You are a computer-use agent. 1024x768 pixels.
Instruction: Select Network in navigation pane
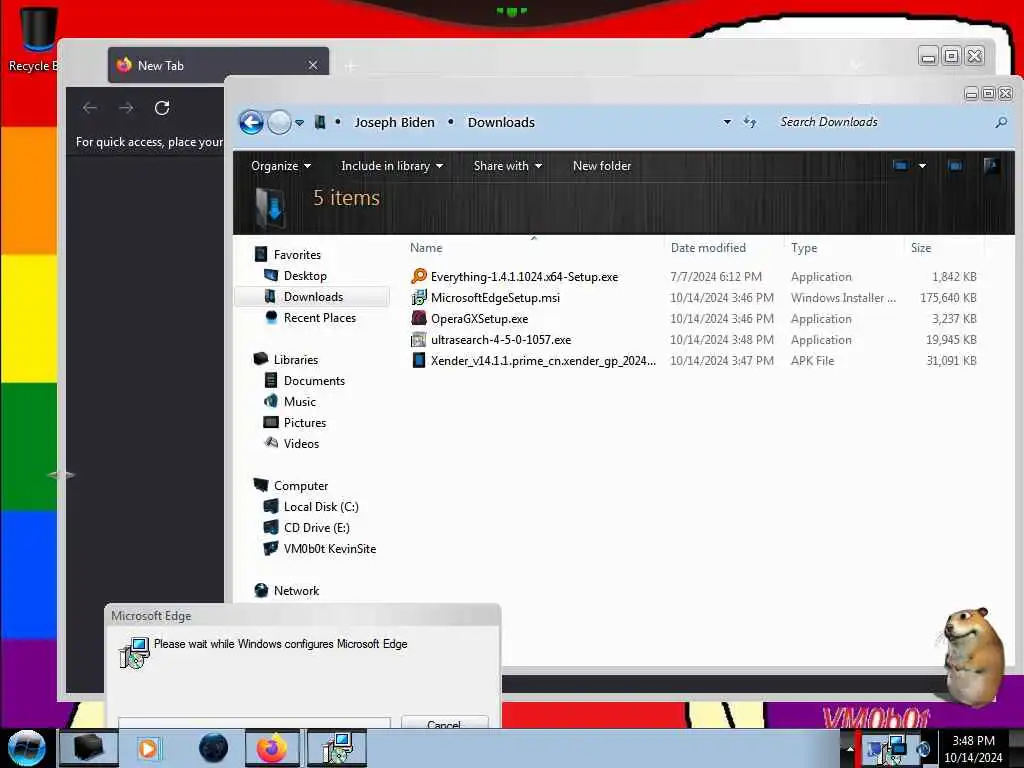coord(296,590)
